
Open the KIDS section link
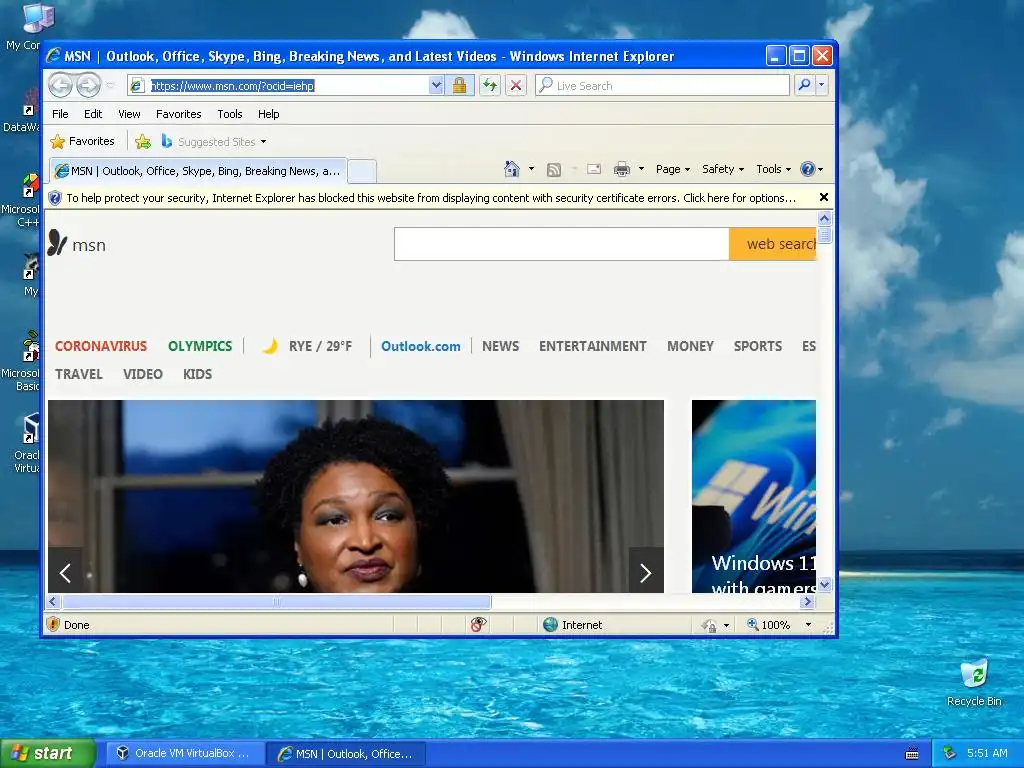[197, 374]
